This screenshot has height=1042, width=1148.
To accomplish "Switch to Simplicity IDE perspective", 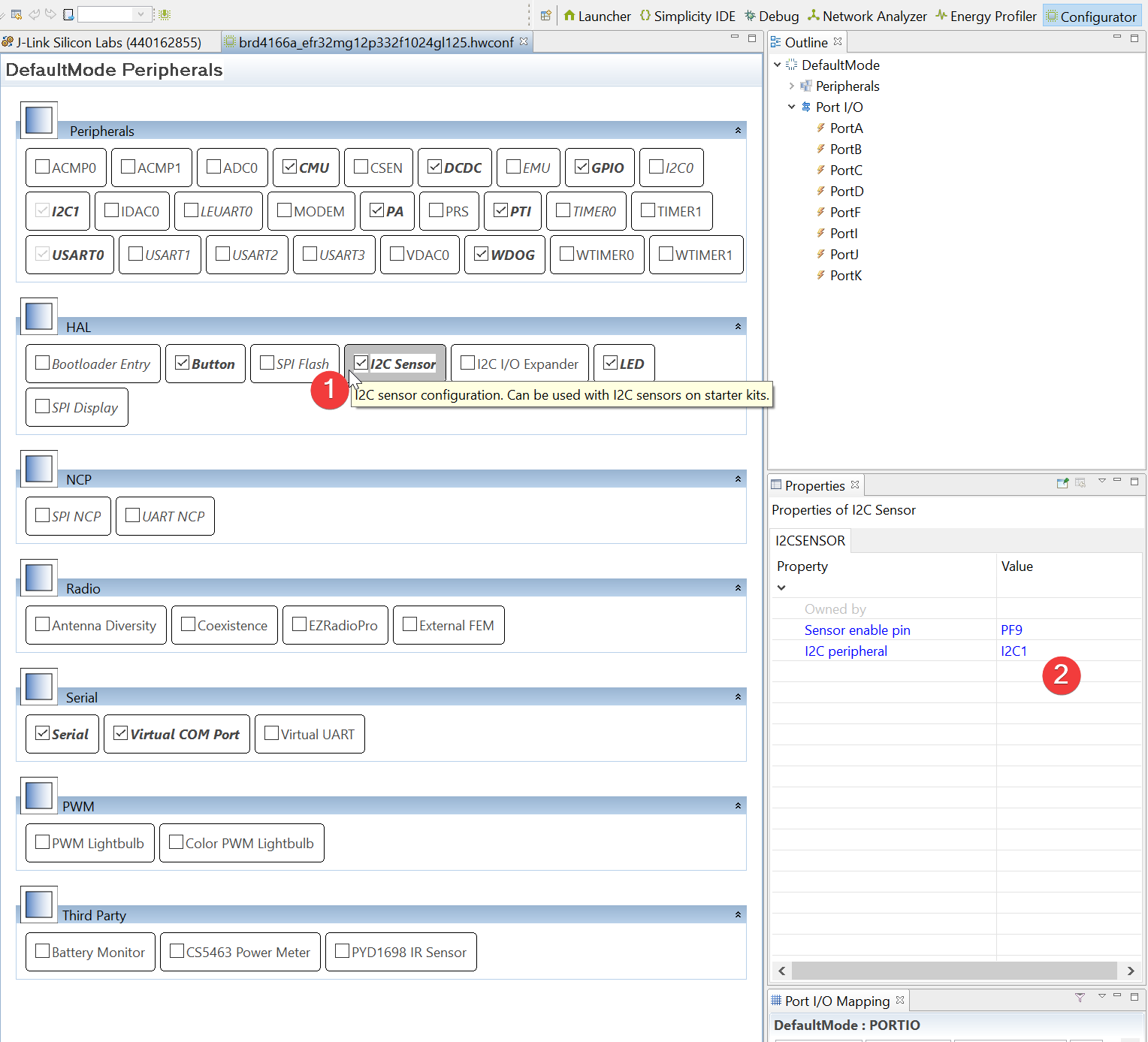I will (687, 16).
